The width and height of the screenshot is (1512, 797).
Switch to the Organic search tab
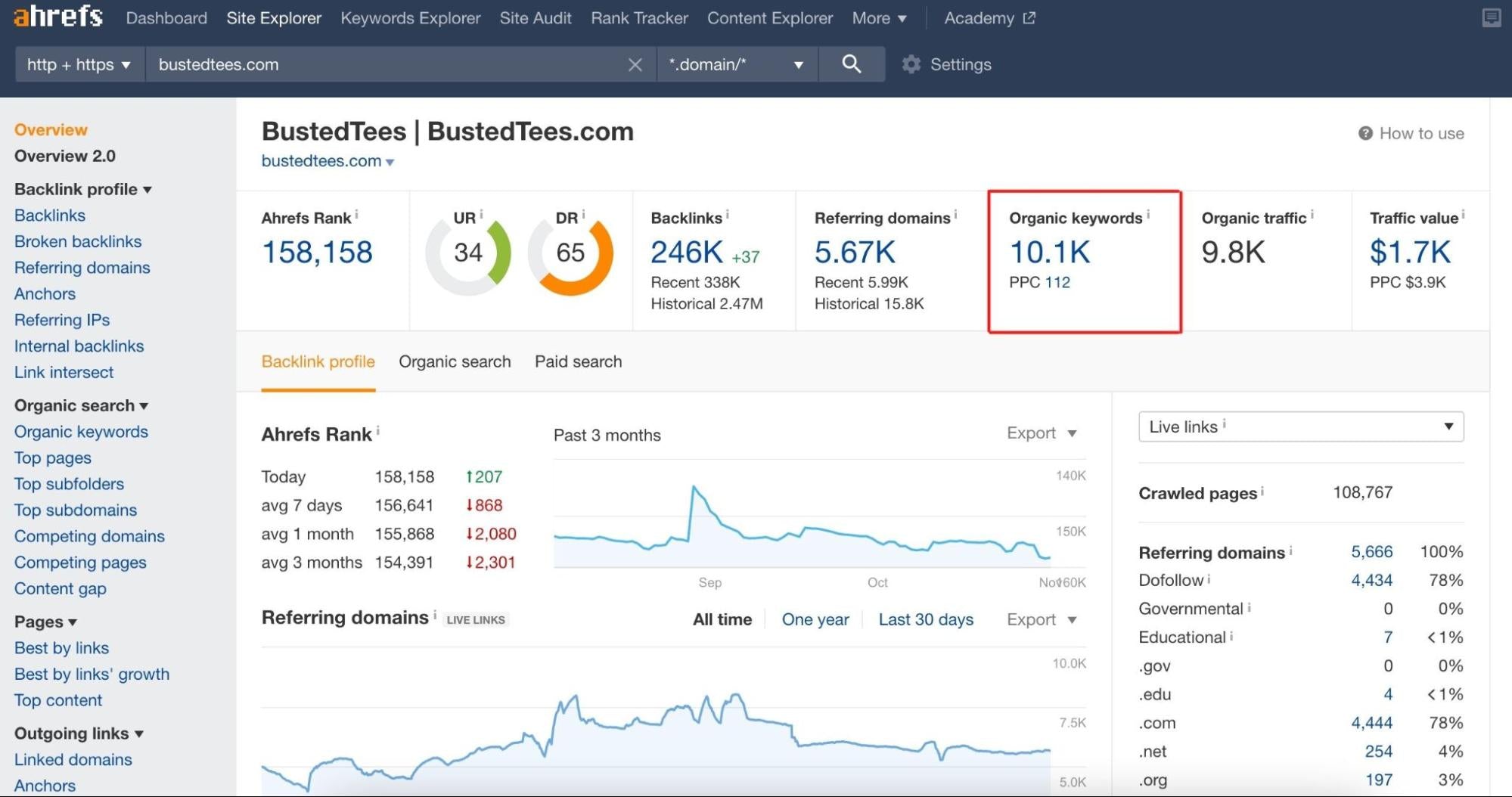tap(455, 361)
